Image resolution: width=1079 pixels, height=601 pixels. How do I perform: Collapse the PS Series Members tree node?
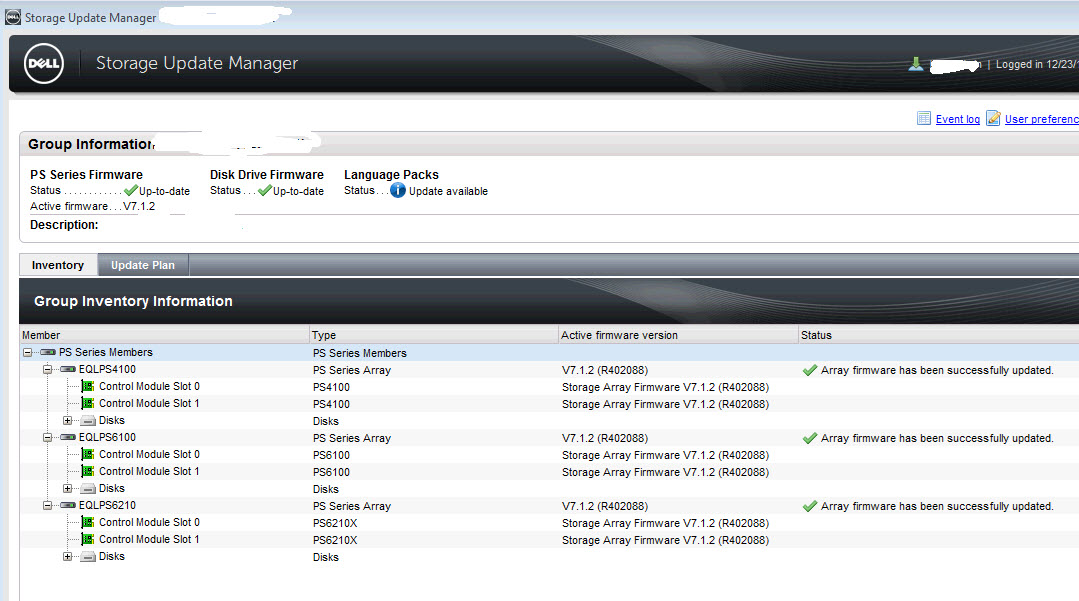point(28,352)
